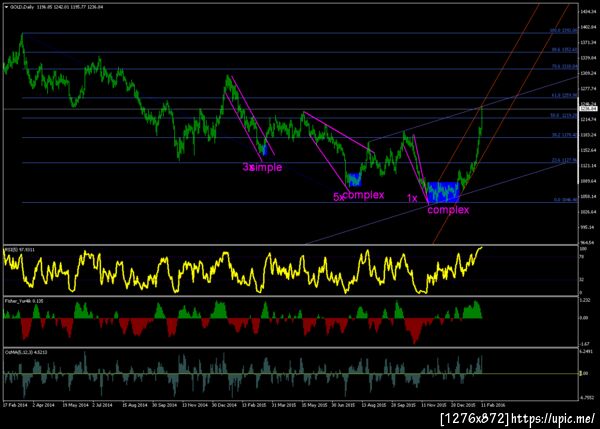This screenshot has width=600, height=429.
Task: Click the 1026.64 price axis value
Action: (x=589, y=212)
